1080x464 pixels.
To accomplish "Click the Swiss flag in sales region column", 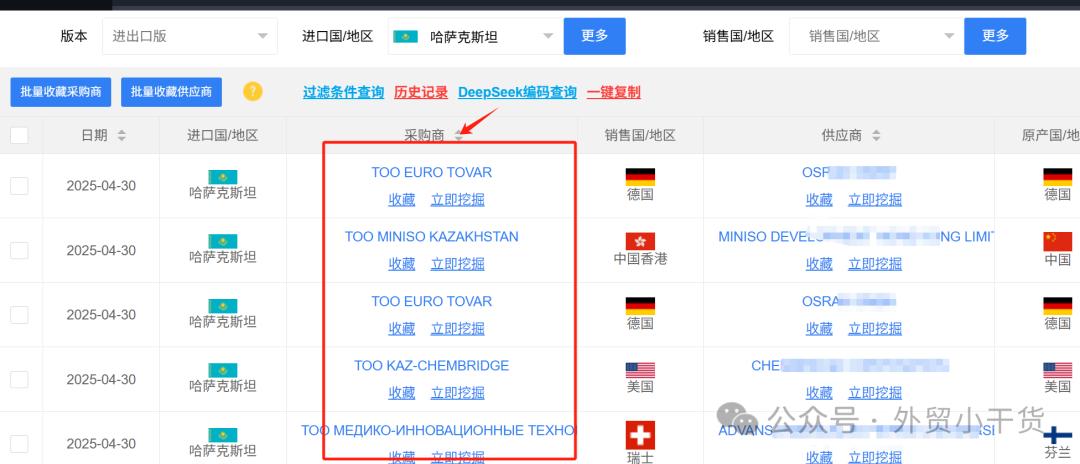I will click(x=640, y=434).
